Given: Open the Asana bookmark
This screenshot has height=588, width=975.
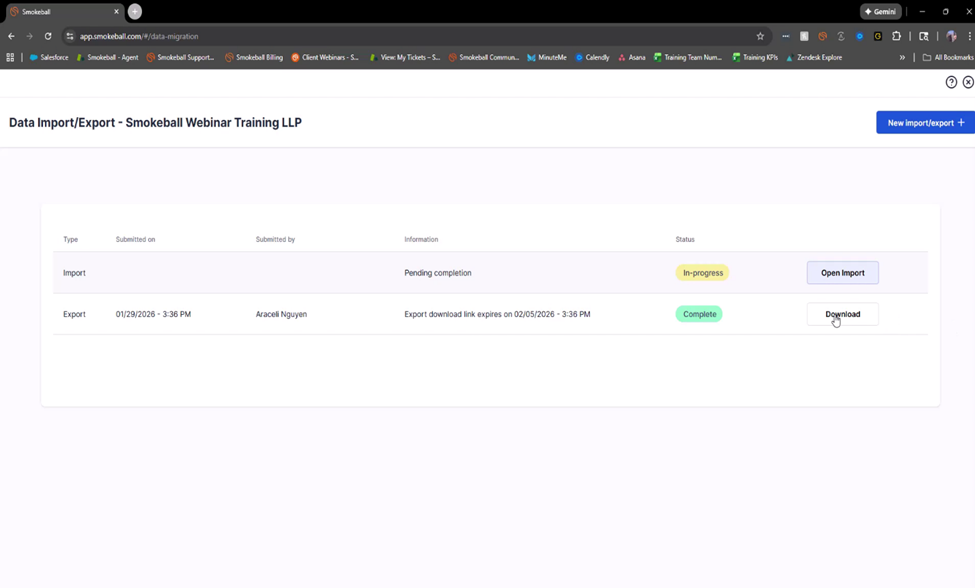Looking at the screenshot, I should (x=631, y=57).
